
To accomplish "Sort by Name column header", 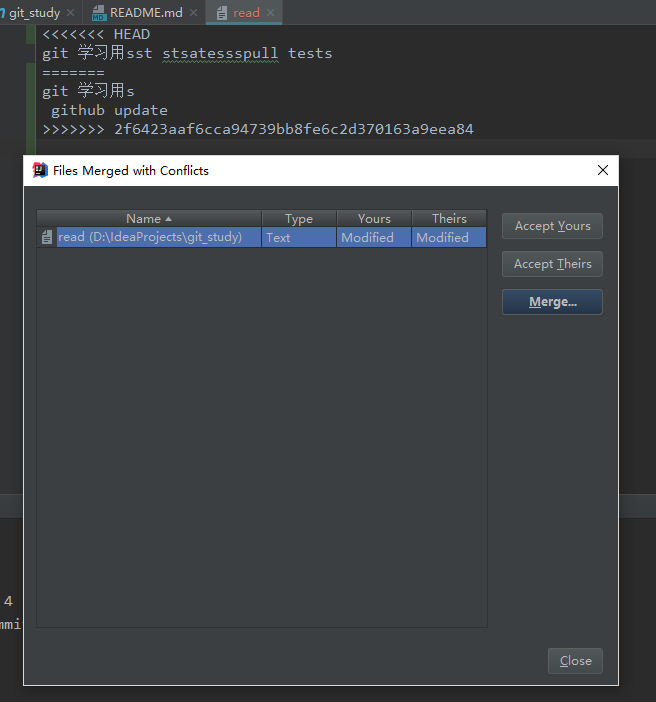I will tap(149, 218).
